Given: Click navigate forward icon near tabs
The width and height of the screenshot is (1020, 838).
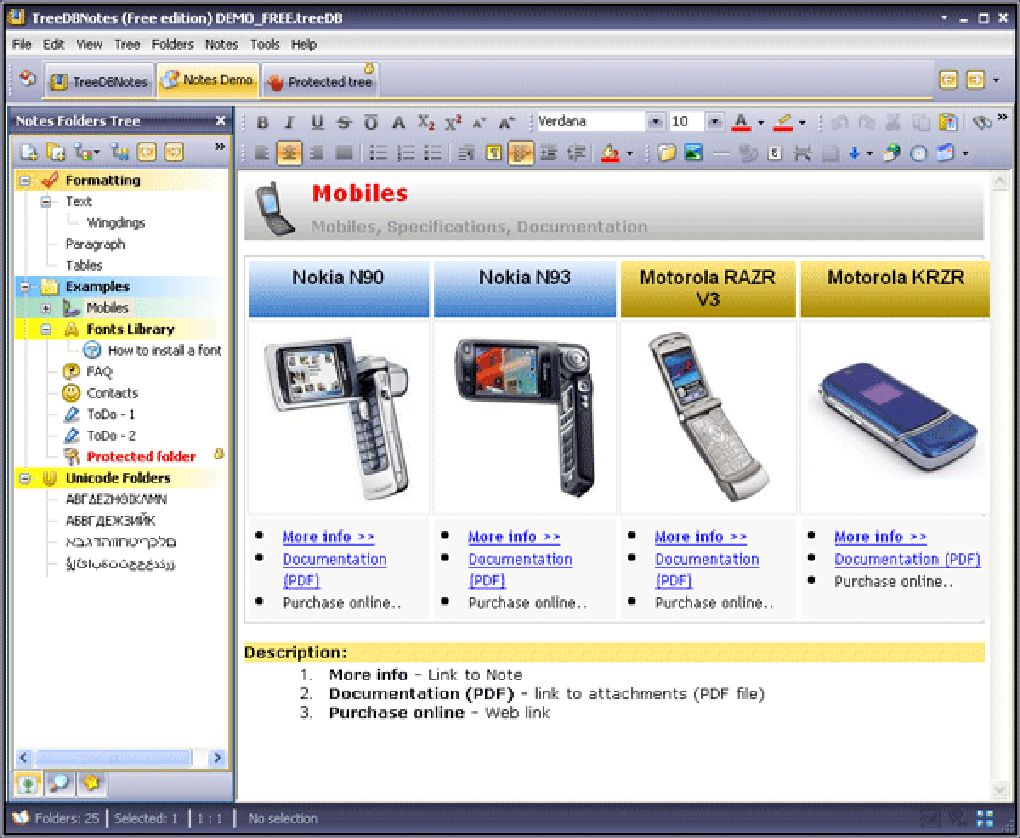Looking at the screenshot, I should (975, 80).
